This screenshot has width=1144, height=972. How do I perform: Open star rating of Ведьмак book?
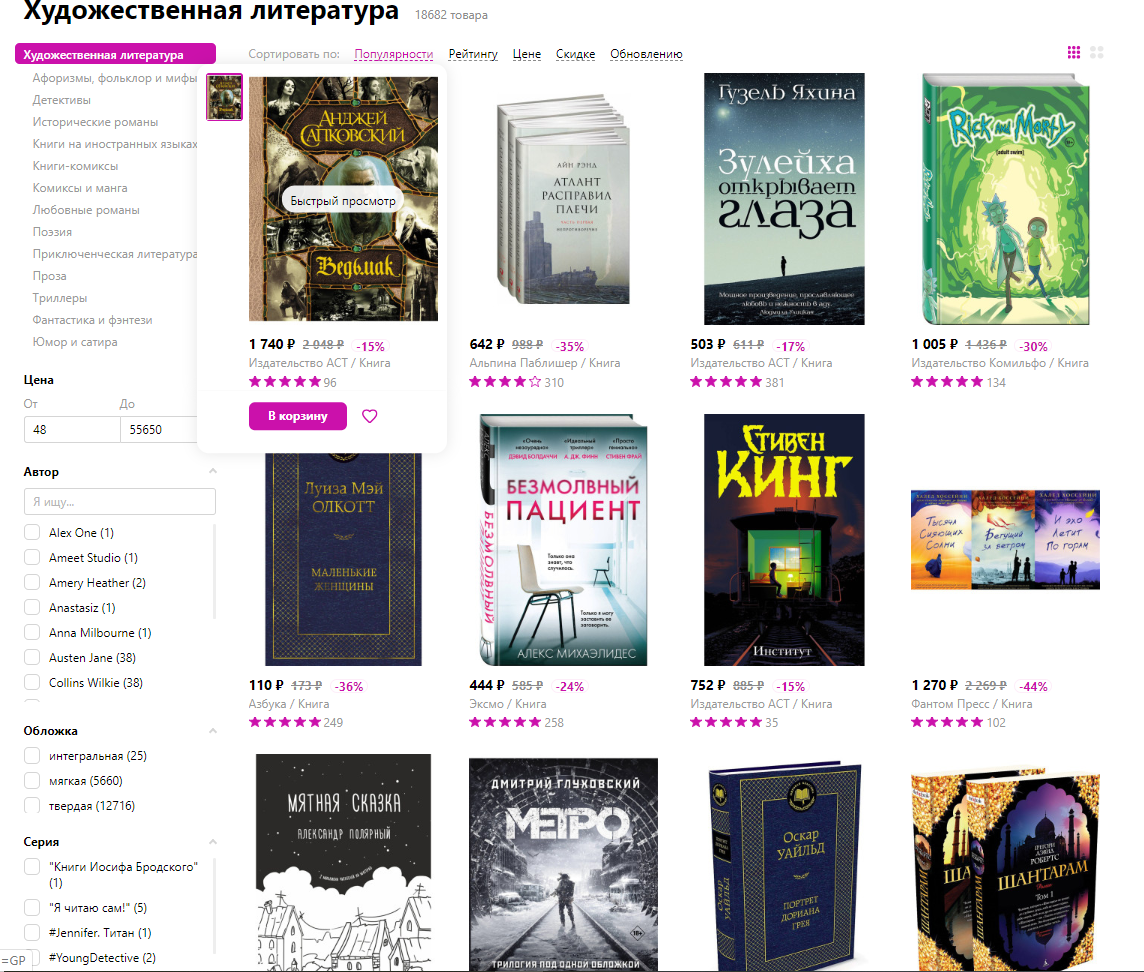285,382
